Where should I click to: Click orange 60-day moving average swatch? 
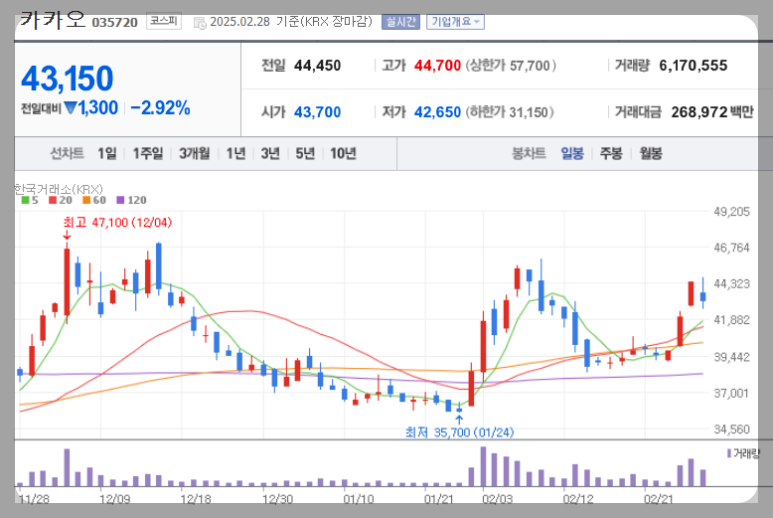coord(87,200)
